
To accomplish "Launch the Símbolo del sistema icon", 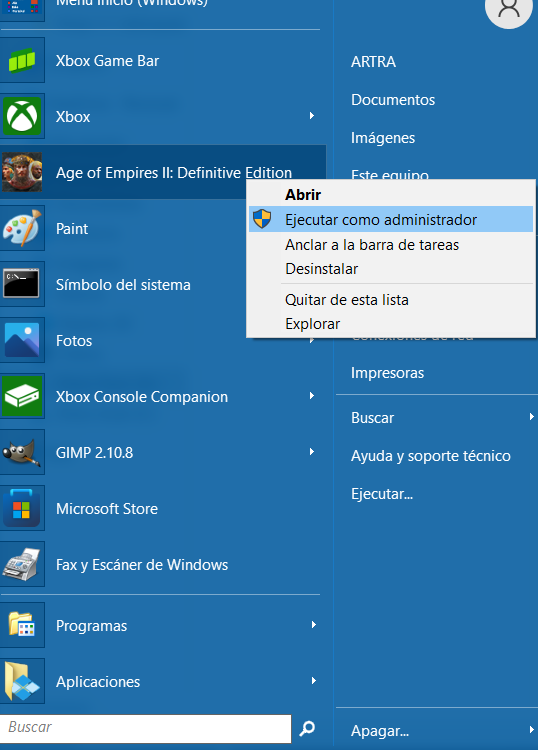I will click(22, 284).
